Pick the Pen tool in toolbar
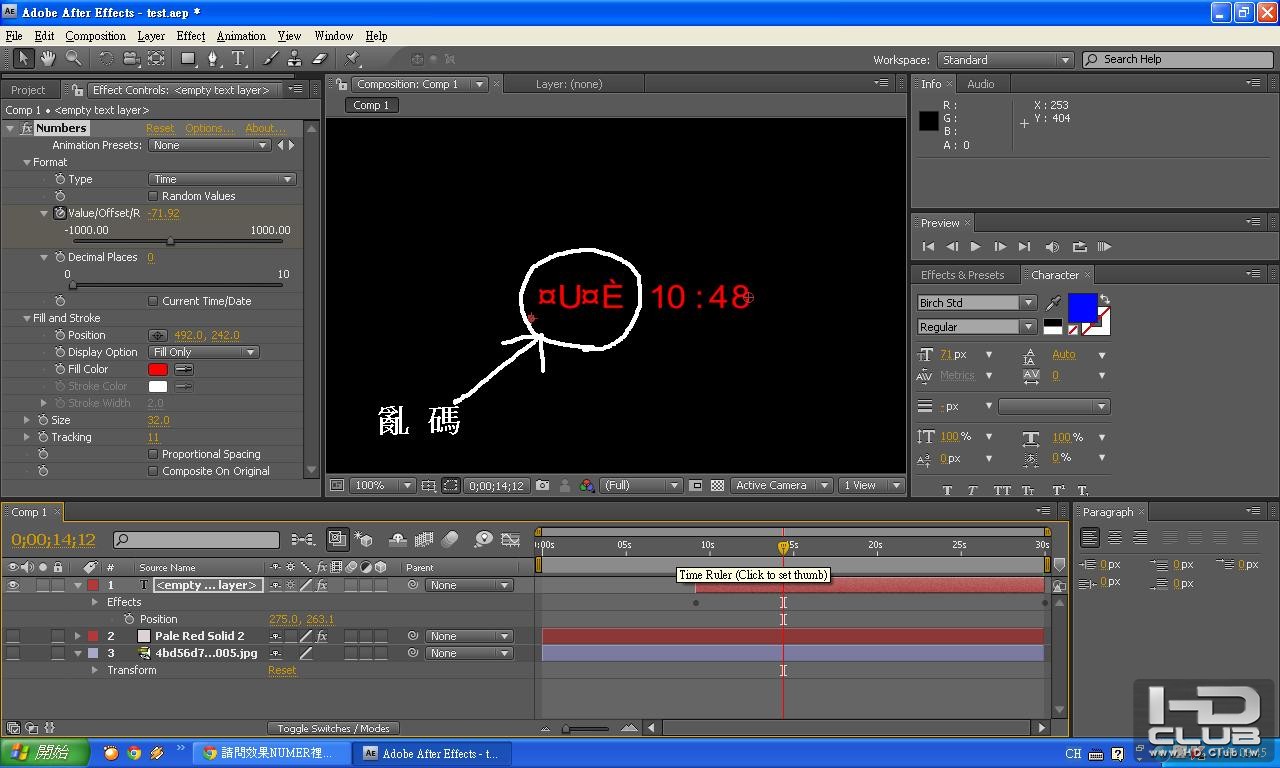This screenshot has width=1280, height=768. tap(213, 59)
